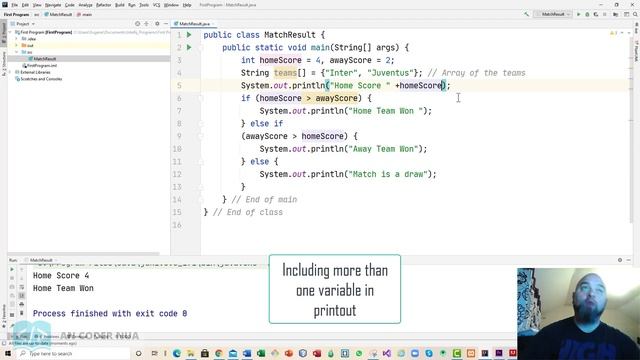
Task: Click the warnings indicator in editor corner
Action: tap(613, 33)
